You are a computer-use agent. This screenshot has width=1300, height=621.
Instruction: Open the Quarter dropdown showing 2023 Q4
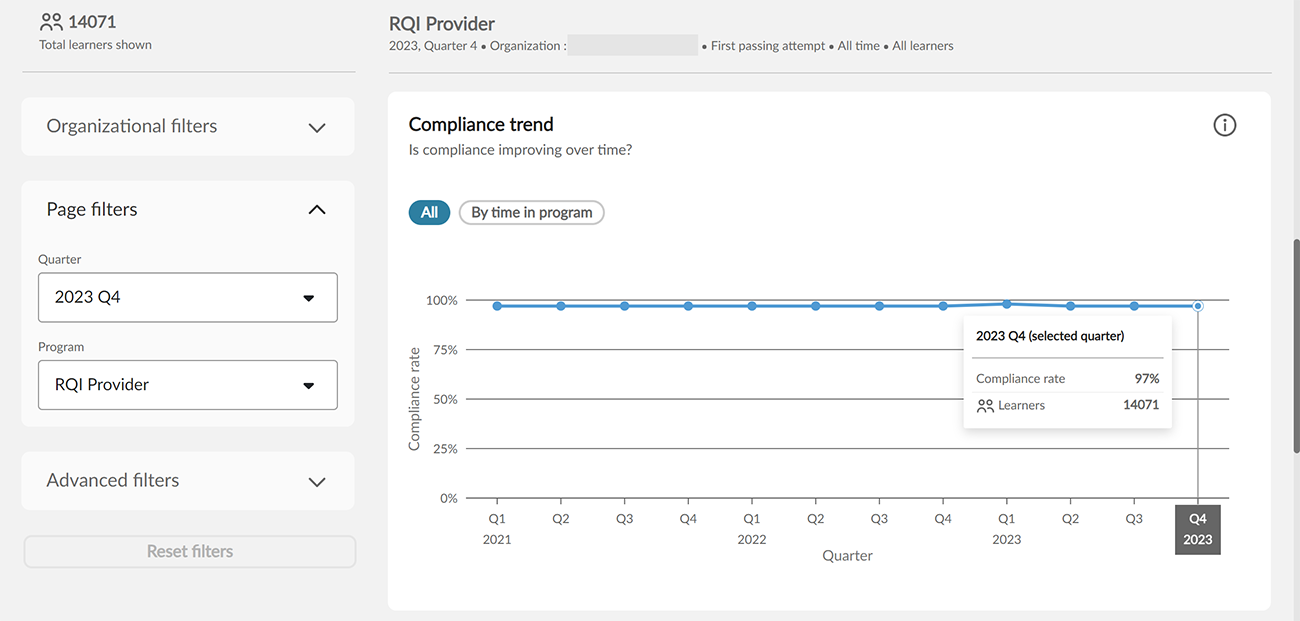188,297
